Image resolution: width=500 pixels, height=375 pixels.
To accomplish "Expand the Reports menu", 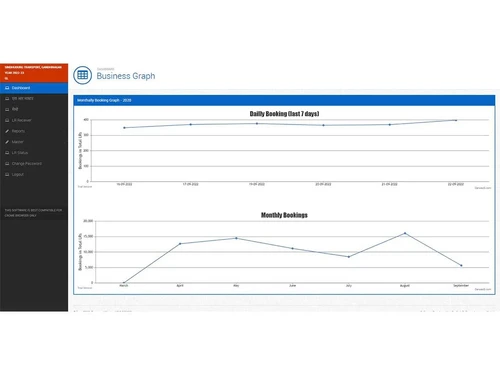I will point(34,131).
